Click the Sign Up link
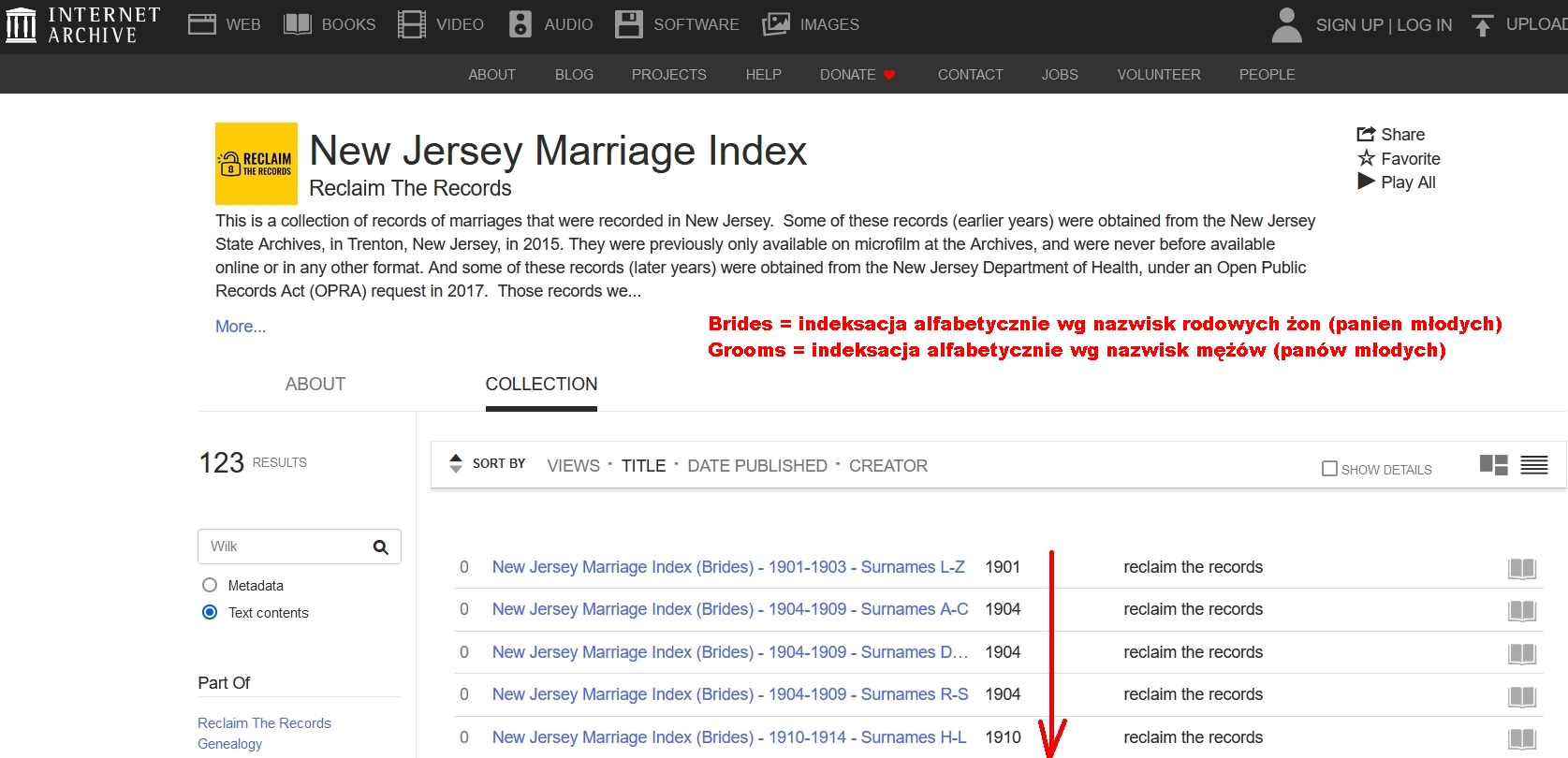This screenshot has height=758, width=1568. pos(1349,25)
